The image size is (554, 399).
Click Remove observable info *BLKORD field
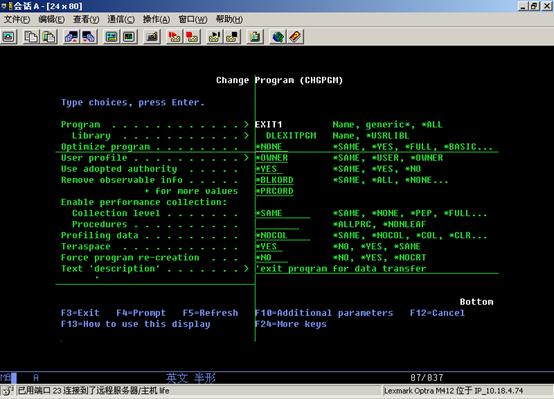click(x=275, y=180)
